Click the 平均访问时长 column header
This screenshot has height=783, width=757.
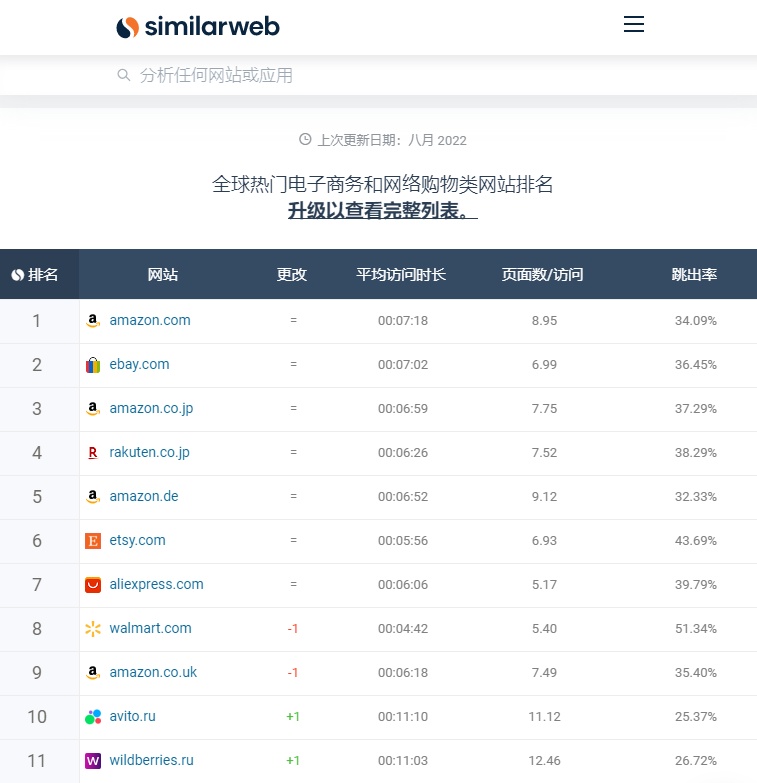[x=401, y=275]
